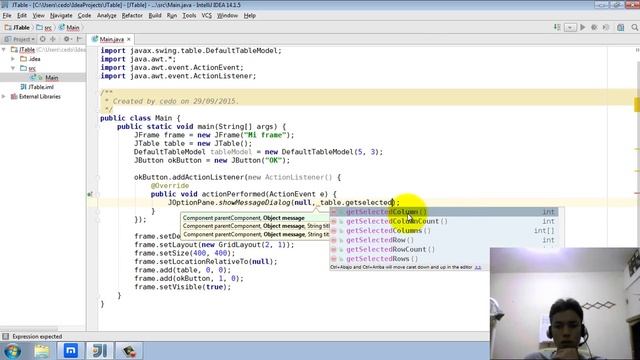Collapse the JTable project root node
The height and width of the screenshot is (360, 640).
[4, 49]
